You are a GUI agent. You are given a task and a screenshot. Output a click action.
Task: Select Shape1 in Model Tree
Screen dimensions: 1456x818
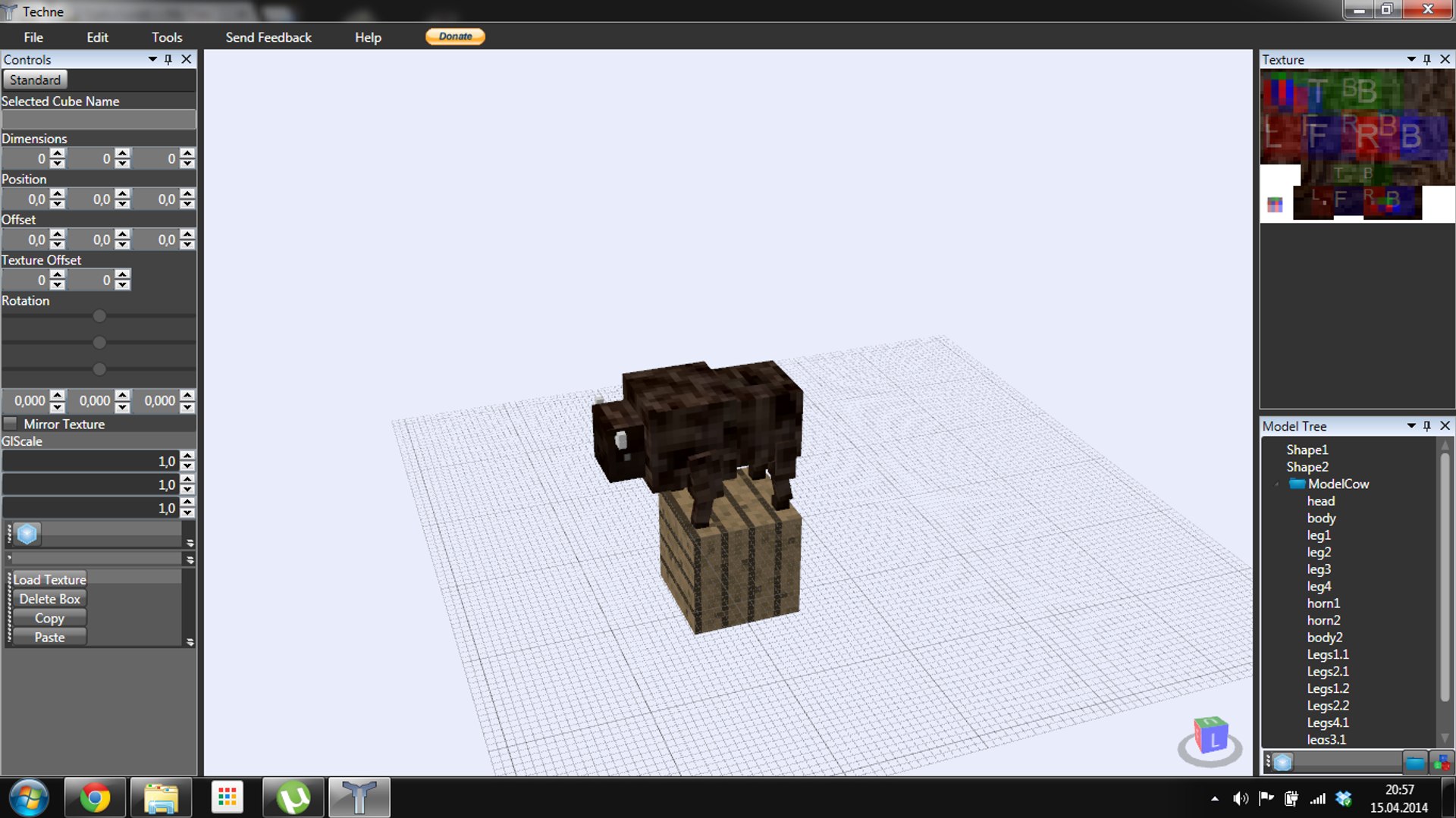click(x=1307, y=450)
